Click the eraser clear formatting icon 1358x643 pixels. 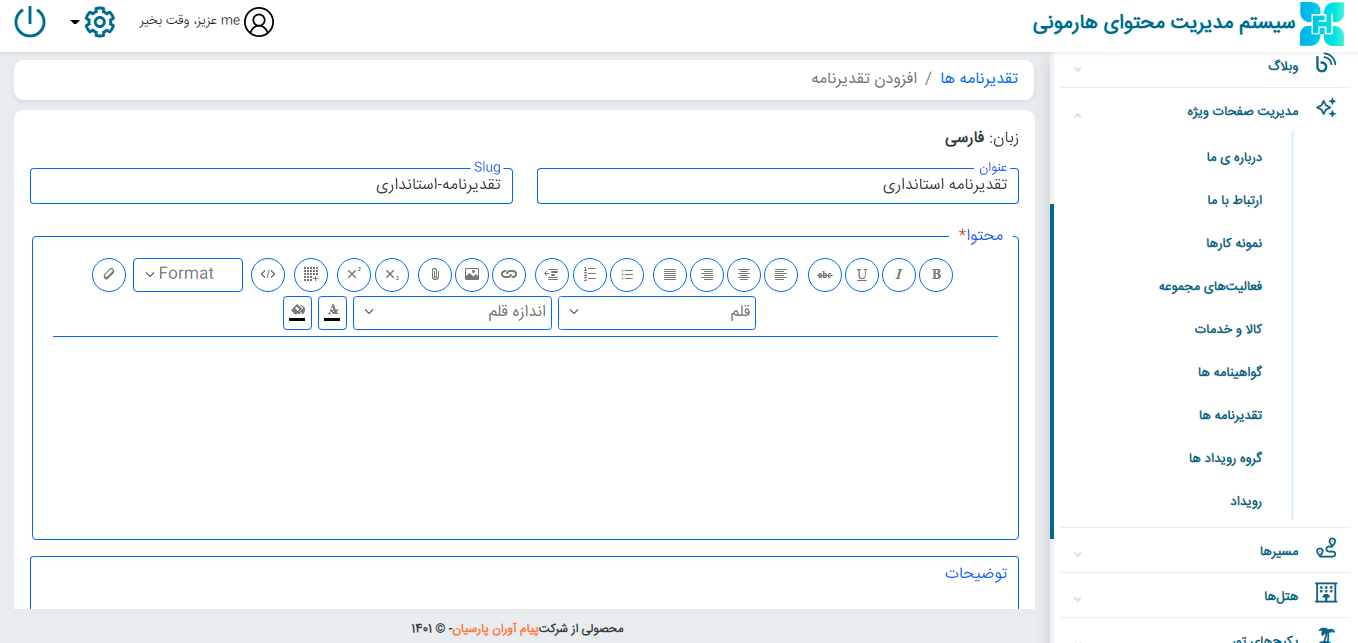(109, 274)
